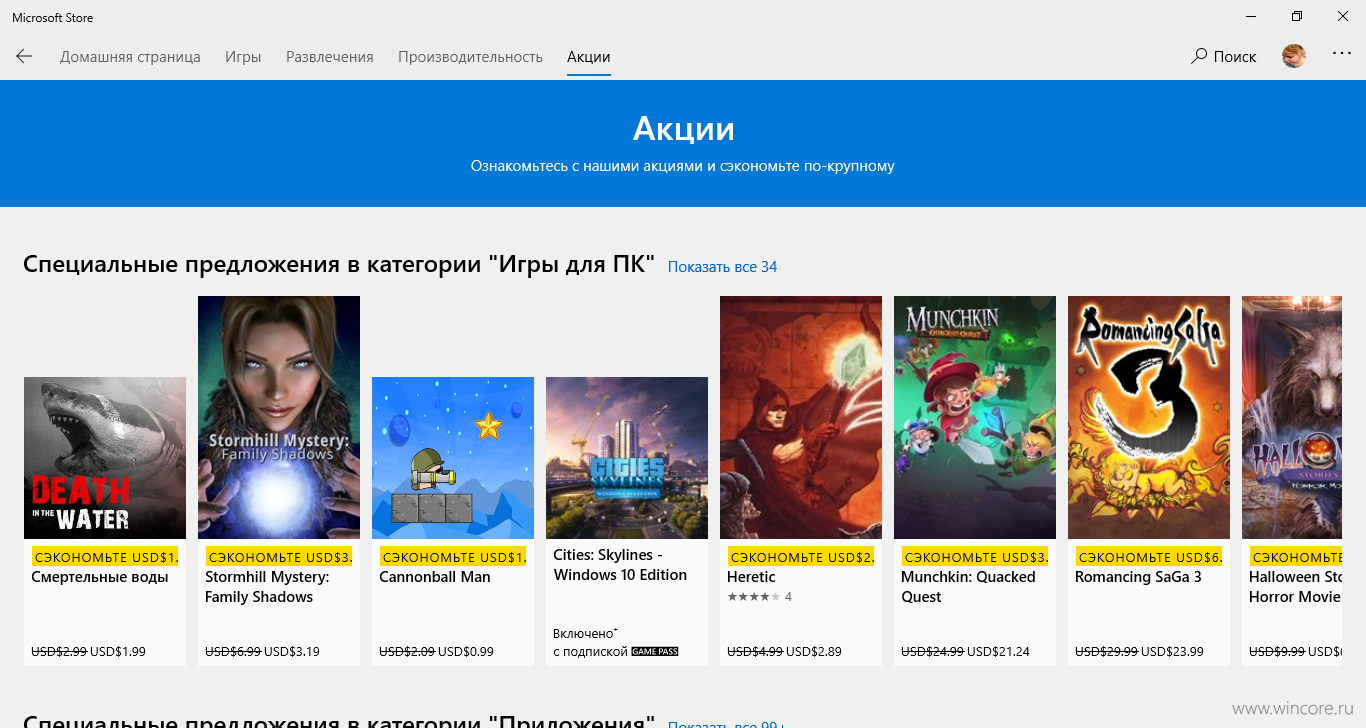Screen dimensions: 1366x728
Task: Click the USD$3.19 Stormhill Mystery price
Action: pos(292,652)
